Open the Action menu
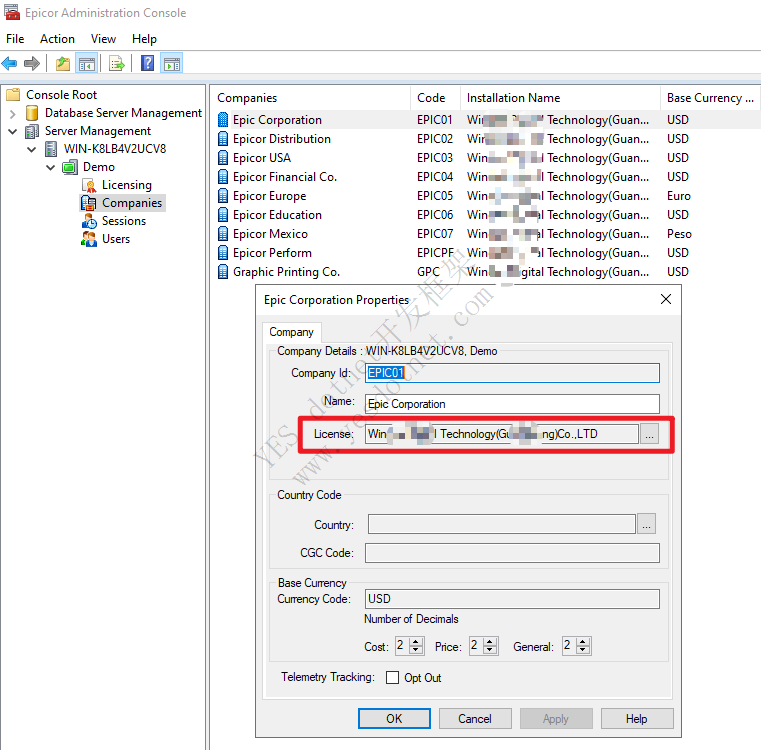 tap(57, 39)
